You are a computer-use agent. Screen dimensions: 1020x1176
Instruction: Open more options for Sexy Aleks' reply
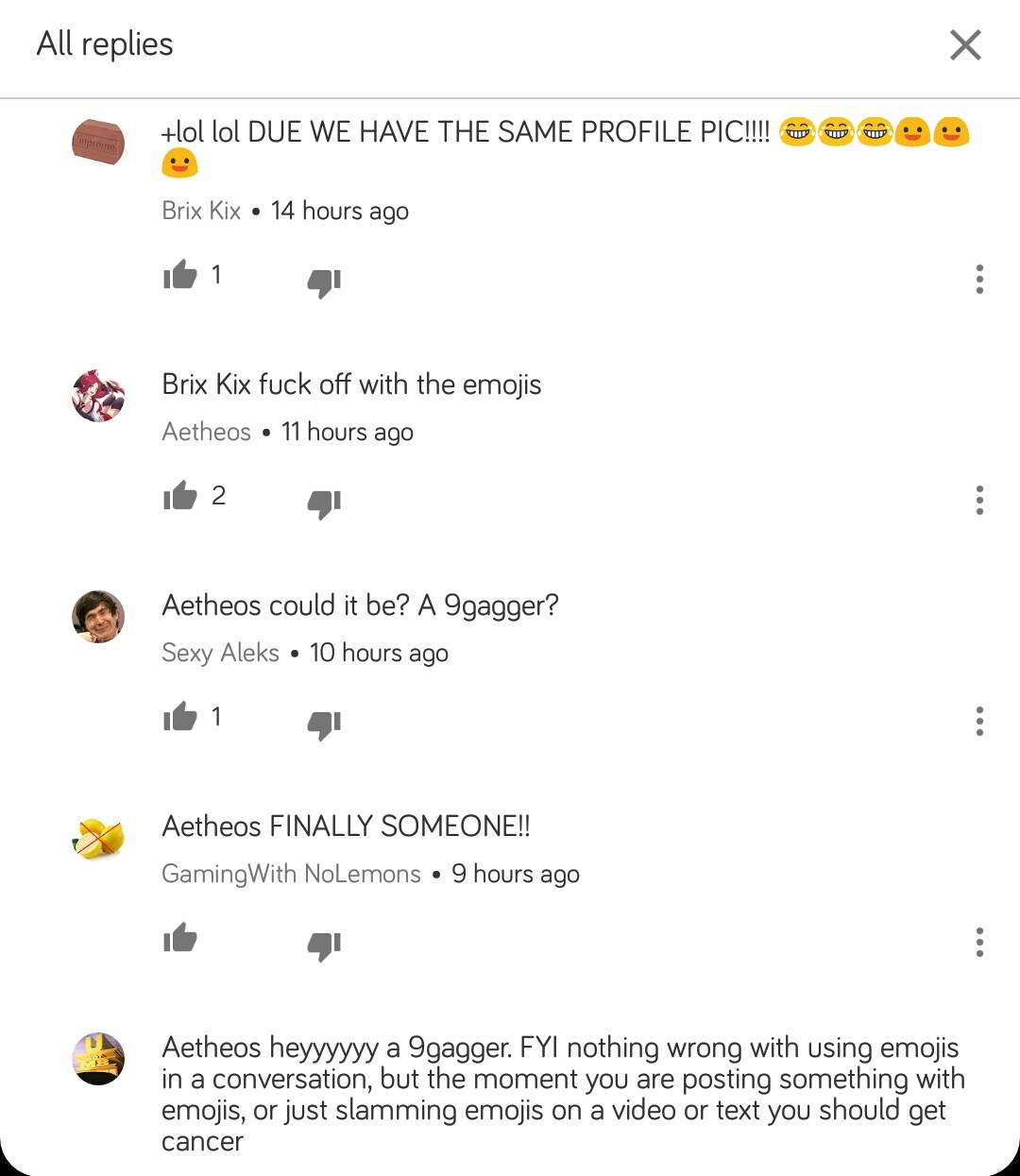pyautogui.click(x=979, y=721)
